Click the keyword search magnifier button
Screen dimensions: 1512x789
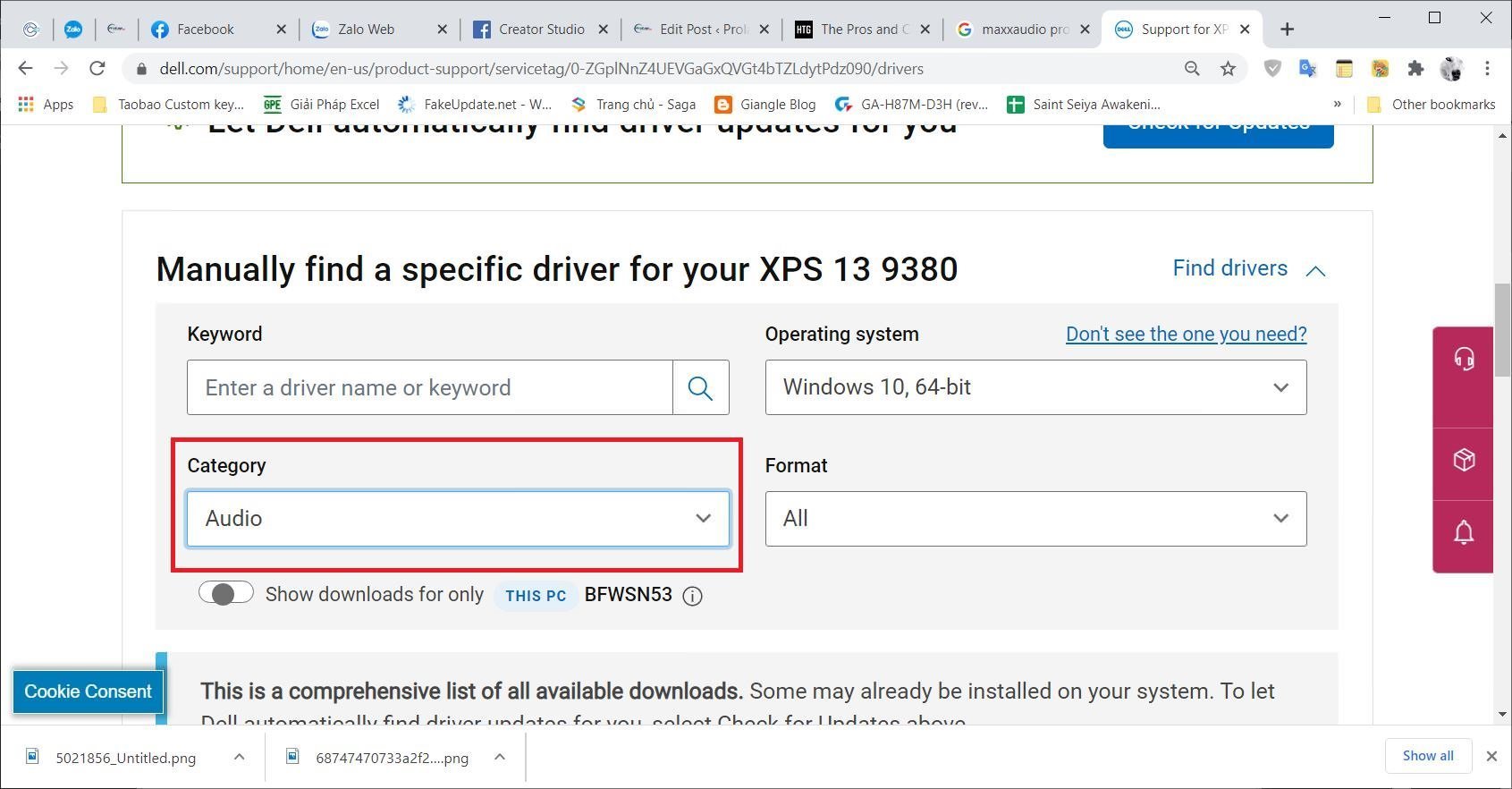tap(701, 387)
